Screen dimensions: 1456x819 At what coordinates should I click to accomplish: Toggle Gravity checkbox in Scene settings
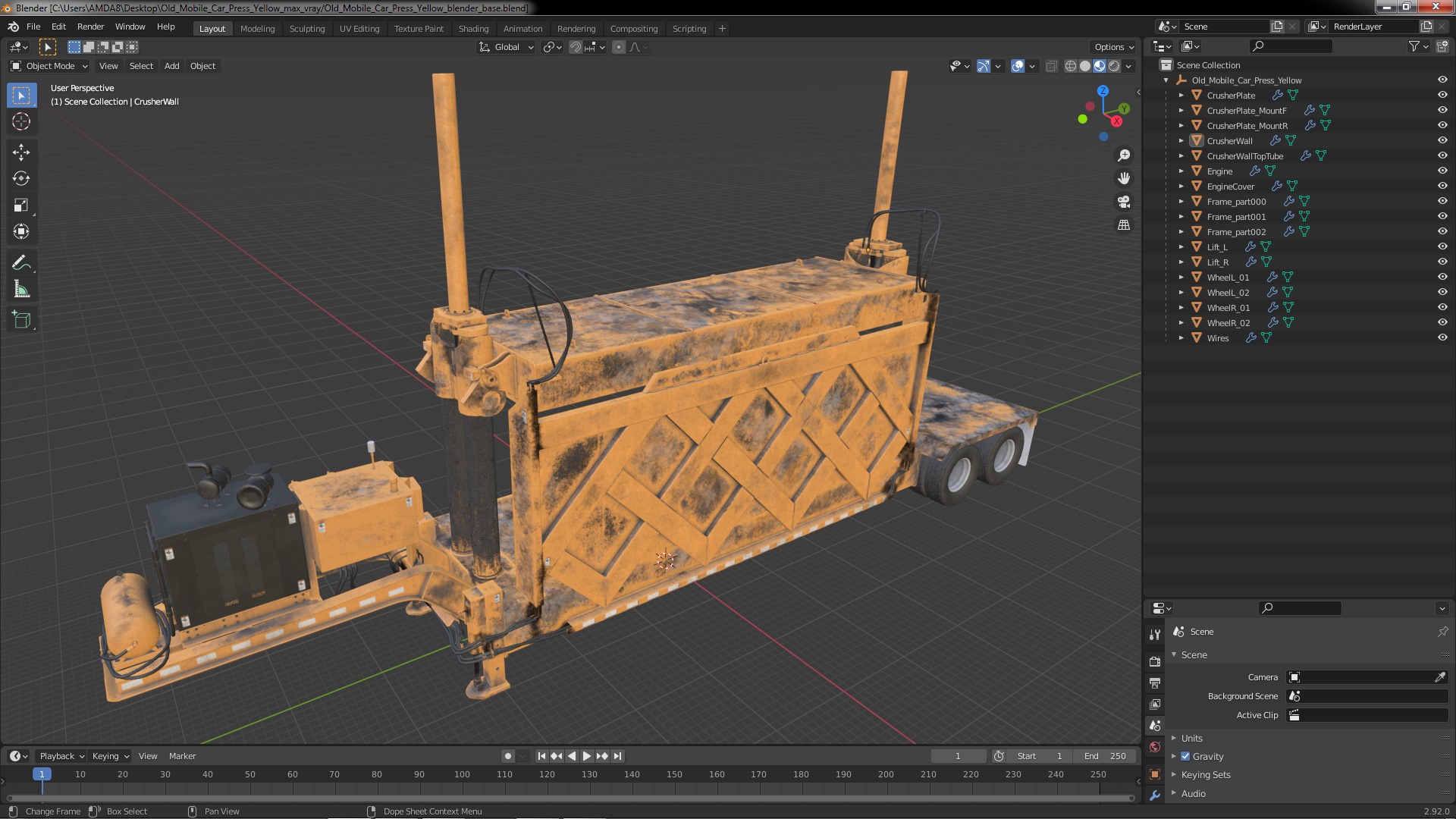[1185, 756]
